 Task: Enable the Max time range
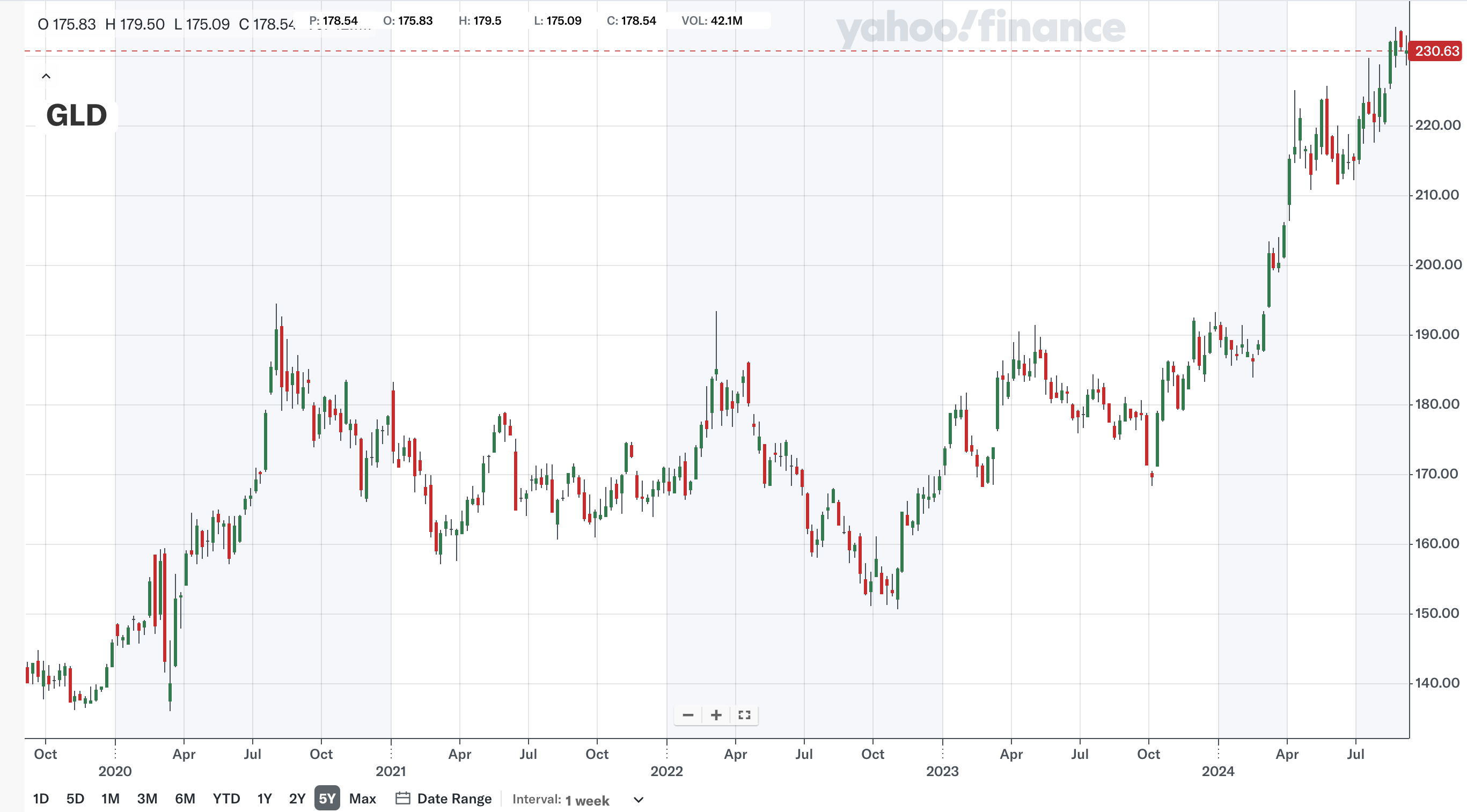click(x=363, y=799)
